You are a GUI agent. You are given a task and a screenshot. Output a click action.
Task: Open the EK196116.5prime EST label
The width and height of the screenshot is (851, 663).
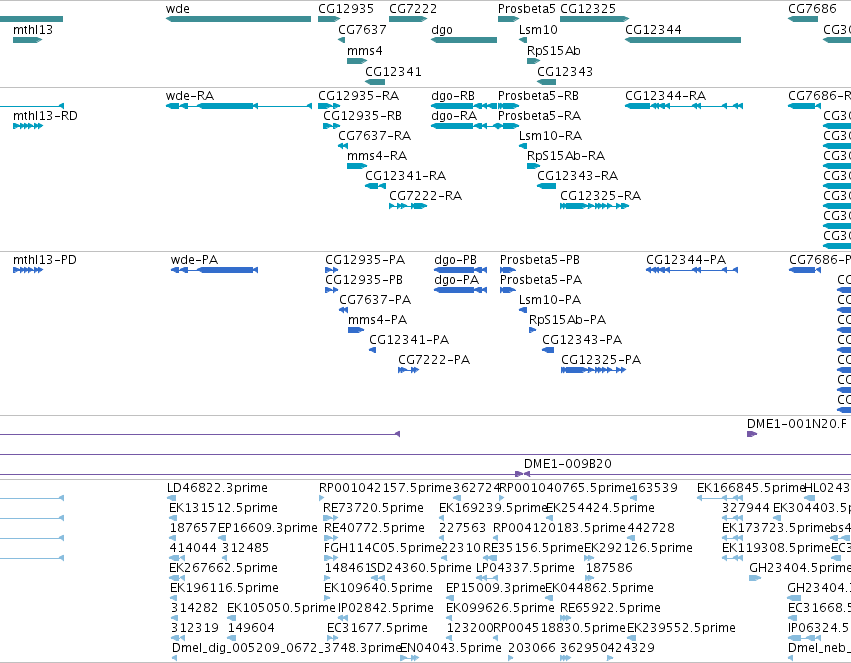[224, 589]
